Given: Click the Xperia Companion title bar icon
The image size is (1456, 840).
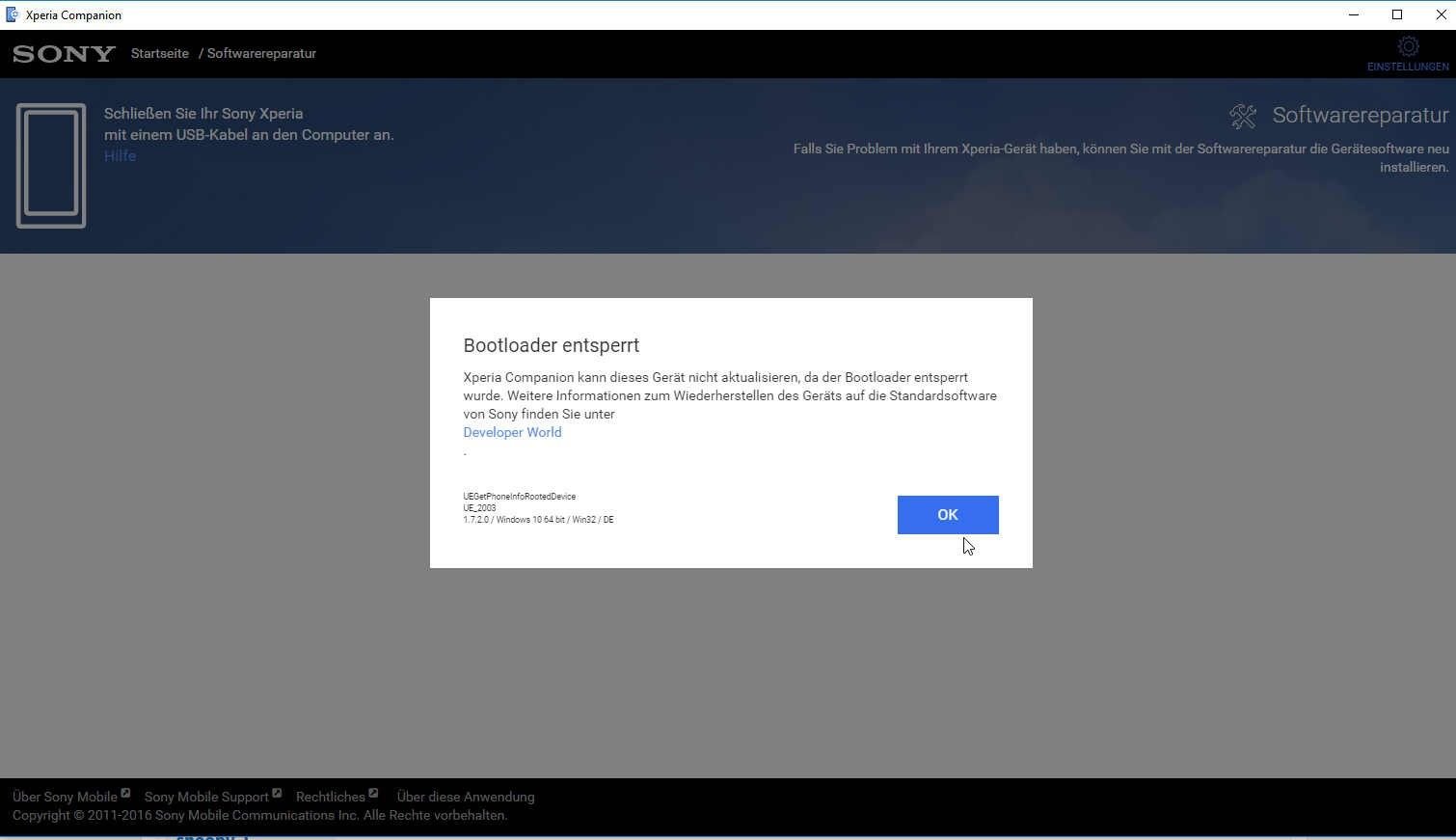Looking at the screenshot, I should [13, 14].
